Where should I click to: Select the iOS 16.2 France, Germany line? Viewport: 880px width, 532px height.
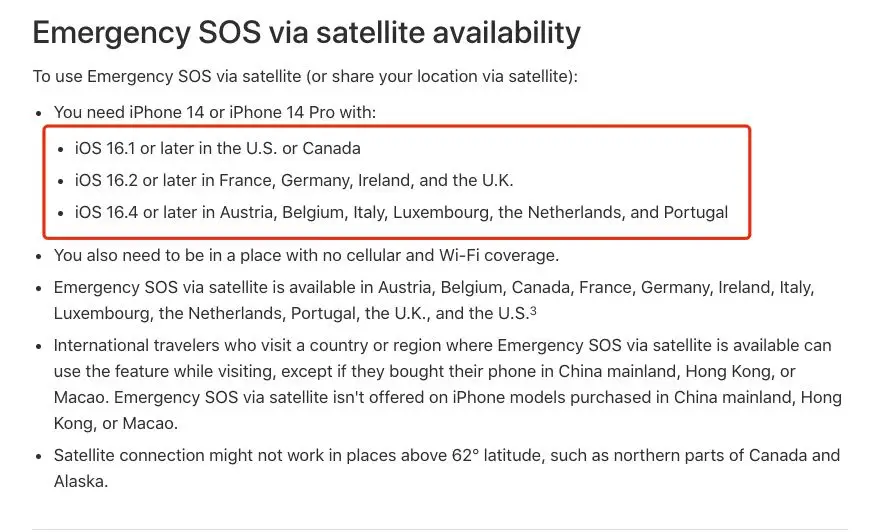294,180
